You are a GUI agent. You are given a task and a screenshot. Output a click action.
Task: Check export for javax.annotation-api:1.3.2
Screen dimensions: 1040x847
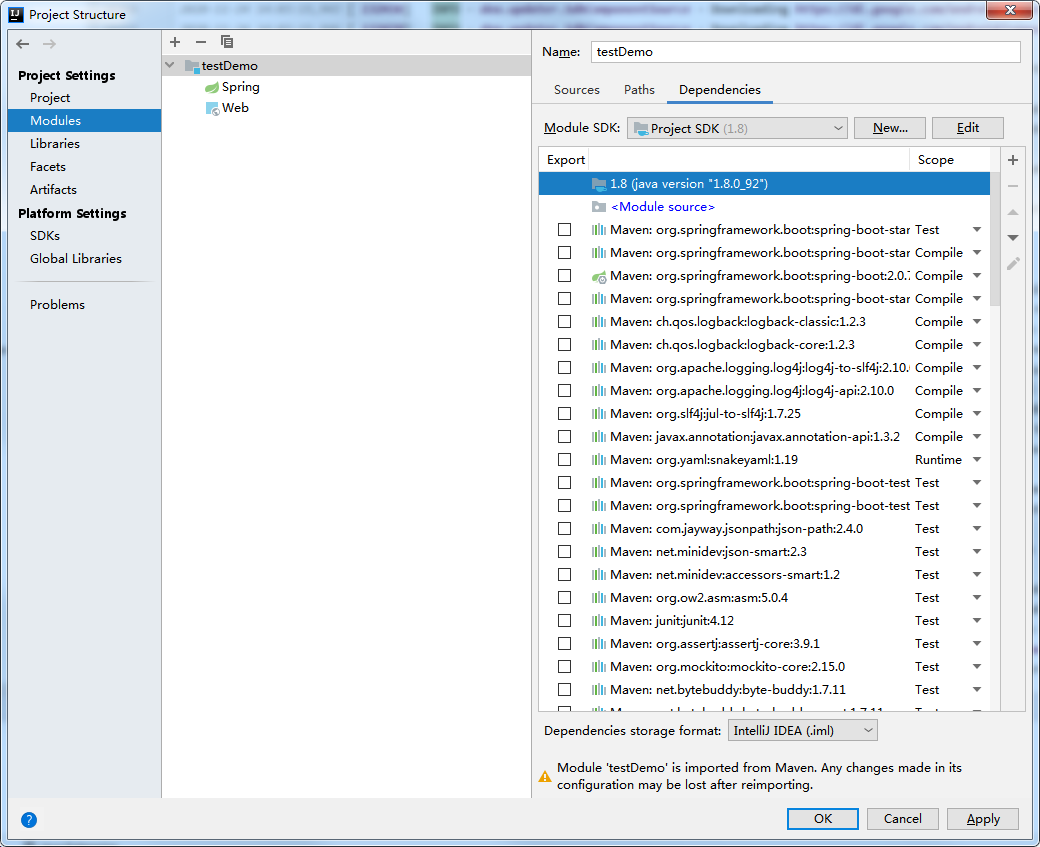(564, 436)
